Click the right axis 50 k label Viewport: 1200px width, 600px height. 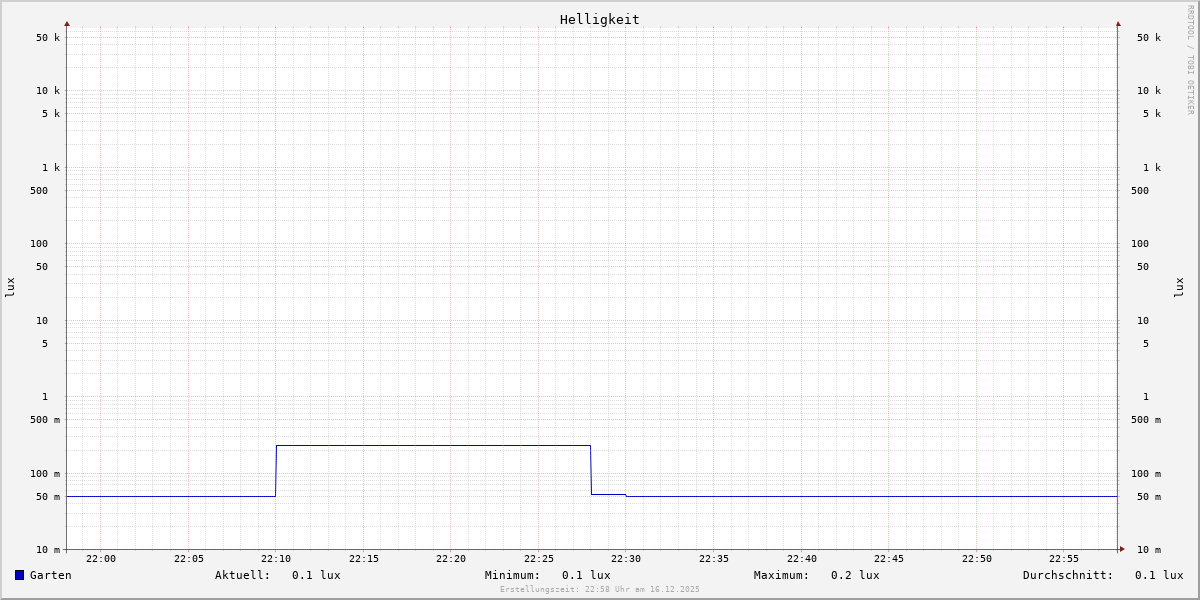coord(1149,38)
